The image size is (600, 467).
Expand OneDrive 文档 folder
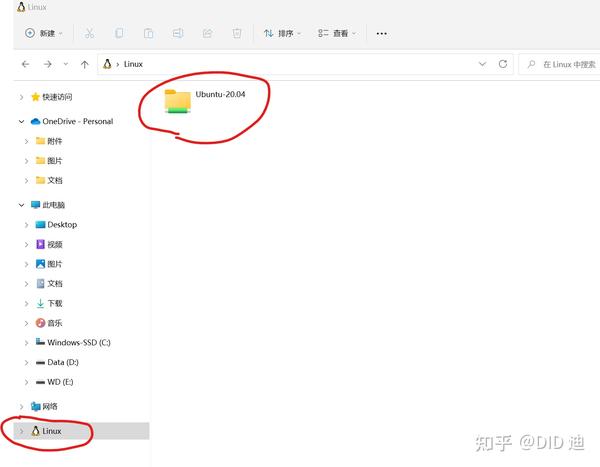(26, 180)
